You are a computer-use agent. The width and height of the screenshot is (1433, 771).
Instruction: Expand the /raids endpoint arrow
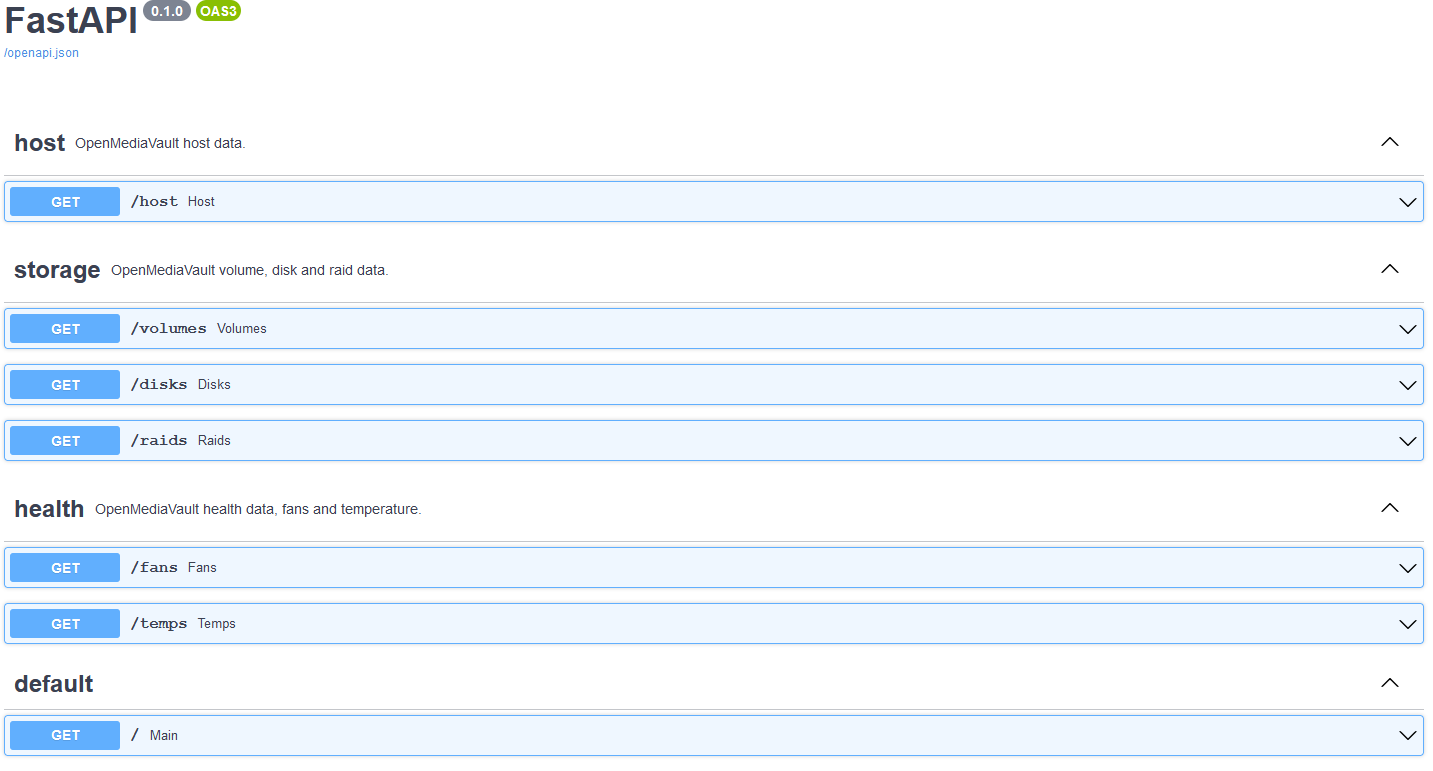pyautogui.click(x=1408, y=441)
